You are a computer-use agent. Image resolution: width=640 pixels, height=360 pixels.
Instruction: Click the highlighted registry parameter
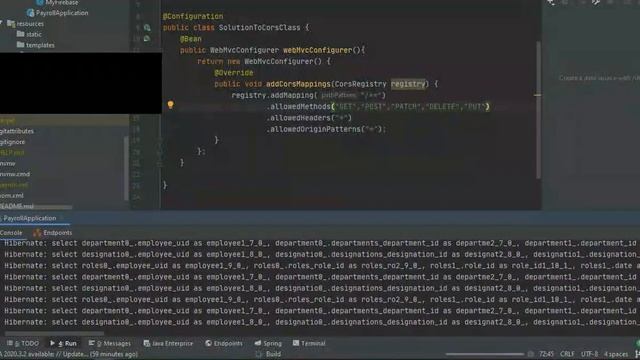pyautogui.click(x=408, y=84)
